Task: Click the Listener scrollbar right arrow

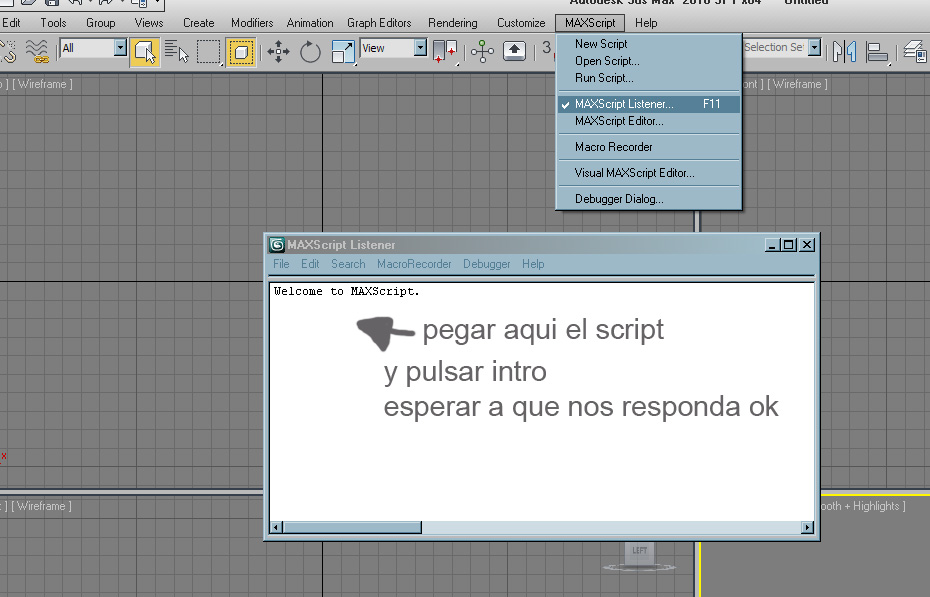Action: [x=807, y=527]
